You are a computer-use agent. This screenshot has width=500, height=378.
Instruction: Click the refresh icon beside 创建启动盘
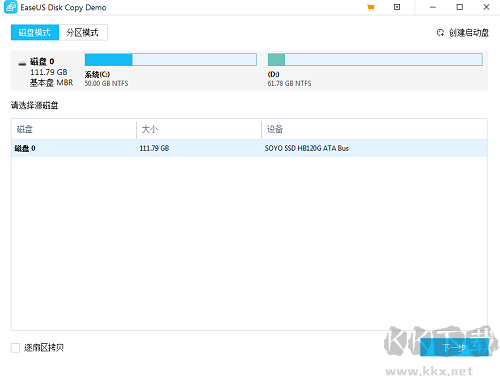[x=440, y=33]
